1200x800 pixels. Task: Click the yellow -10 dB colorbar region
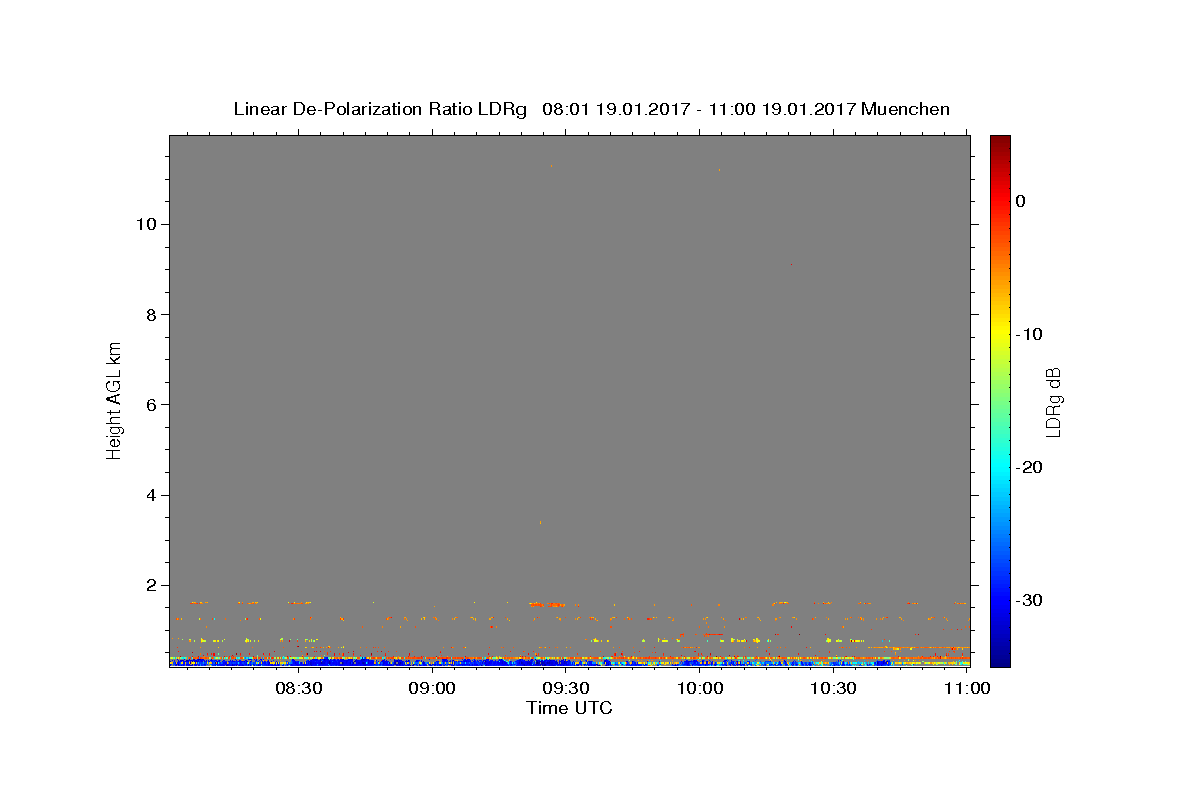tap(1000, 334)
